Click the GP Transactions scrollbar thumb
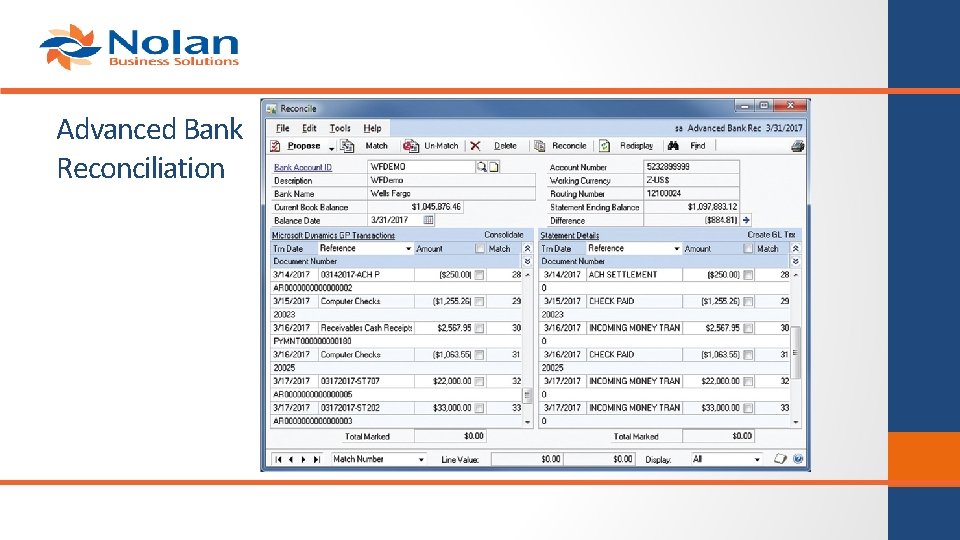This screenshot has width=960, height=540. tap(527, 395)
